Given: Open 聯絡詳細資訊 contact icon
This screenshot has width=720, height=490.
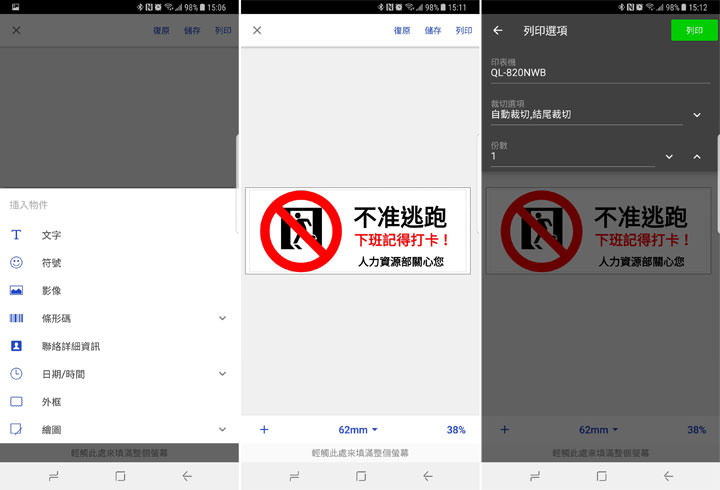Looking at the screenshot, I should tap(16, 346).
